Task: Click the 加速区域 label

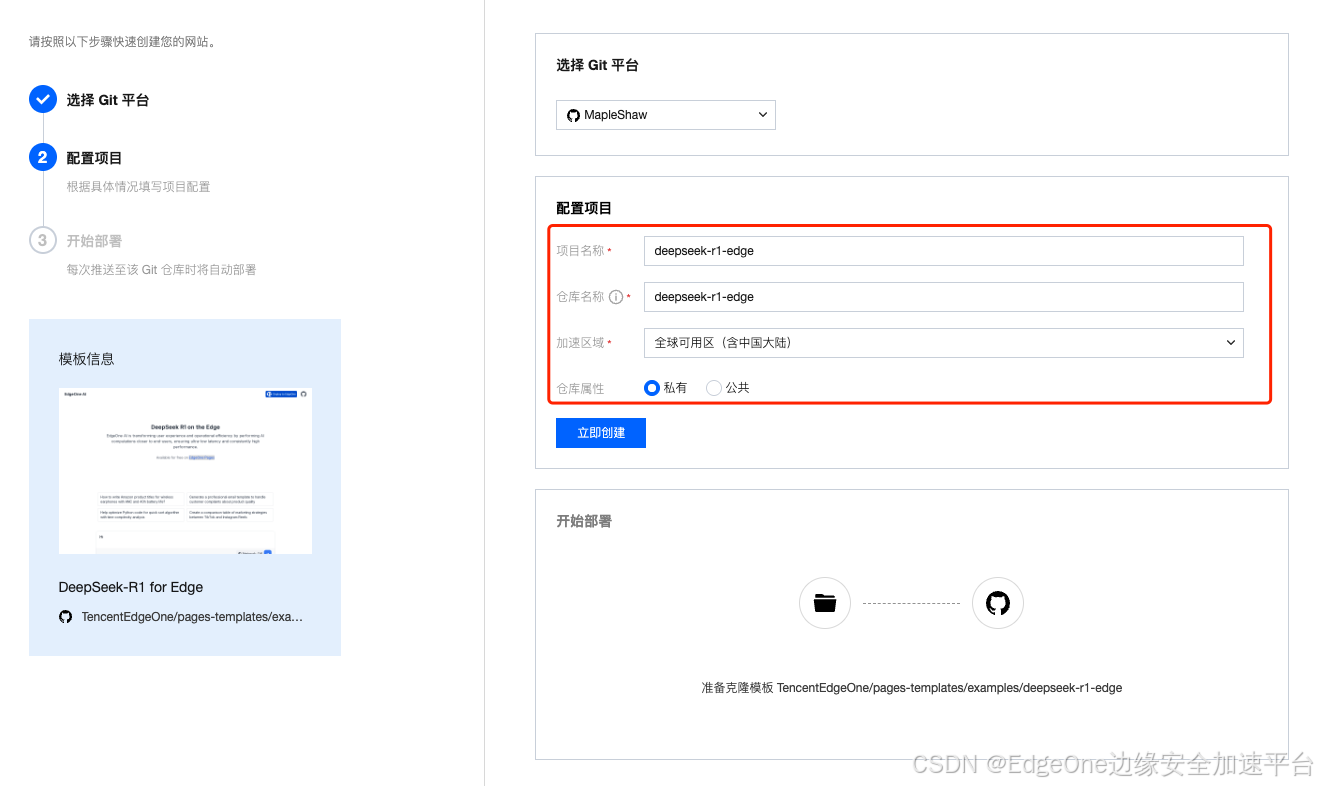Action: [x=580, y=343]
